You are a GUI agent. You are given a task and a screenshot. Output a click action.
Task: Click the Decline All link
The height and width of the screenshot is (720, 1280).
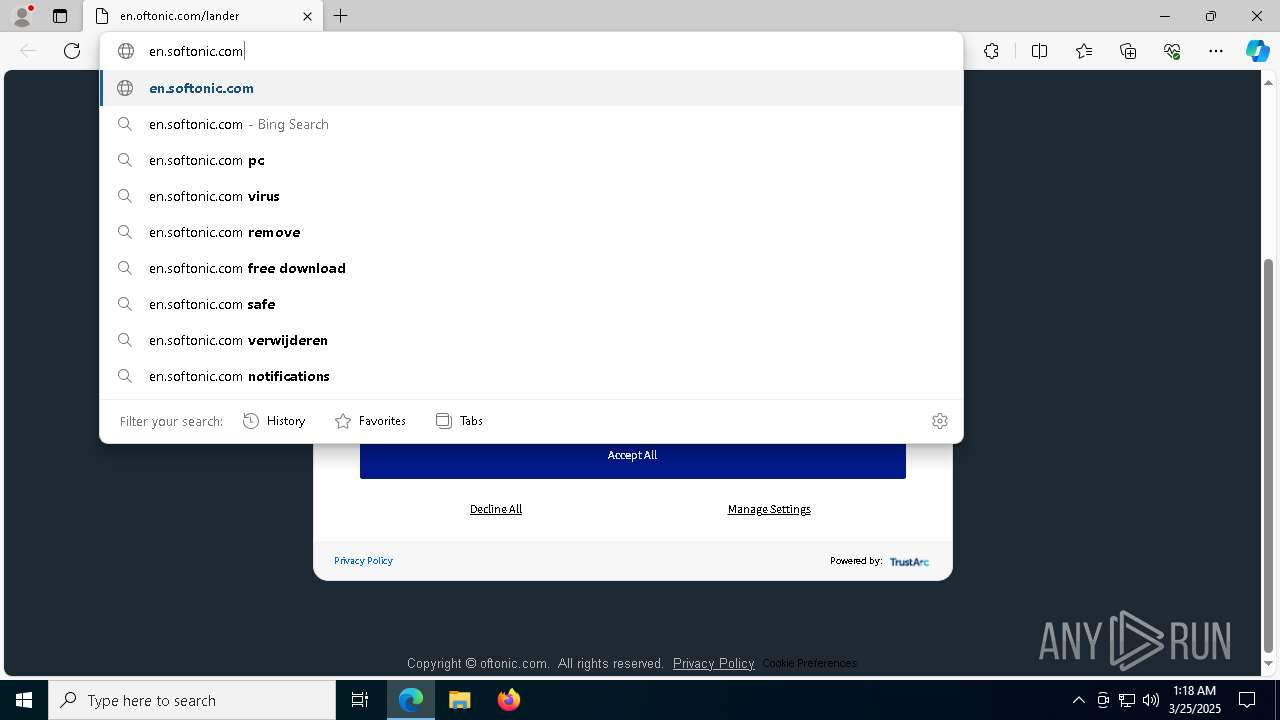496,509
